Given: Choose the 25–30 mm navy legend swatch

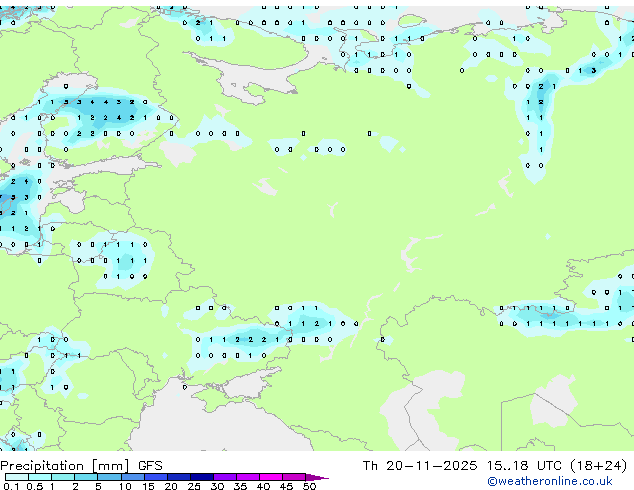Looking at the screenshot, I should click(202, 477).
